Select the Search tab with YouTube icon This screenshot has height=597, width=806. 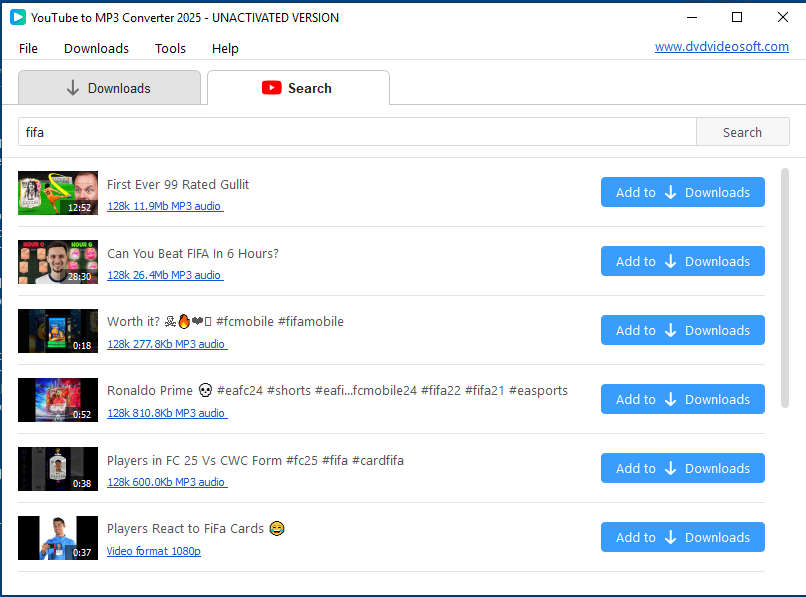(298, 88)
